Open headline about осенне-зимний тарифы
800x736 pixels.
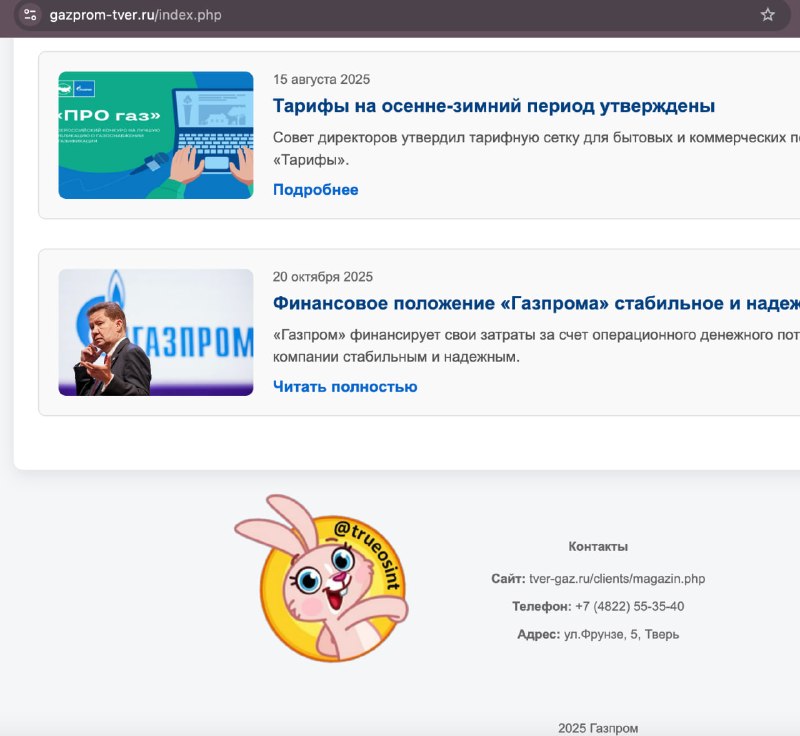493,106
